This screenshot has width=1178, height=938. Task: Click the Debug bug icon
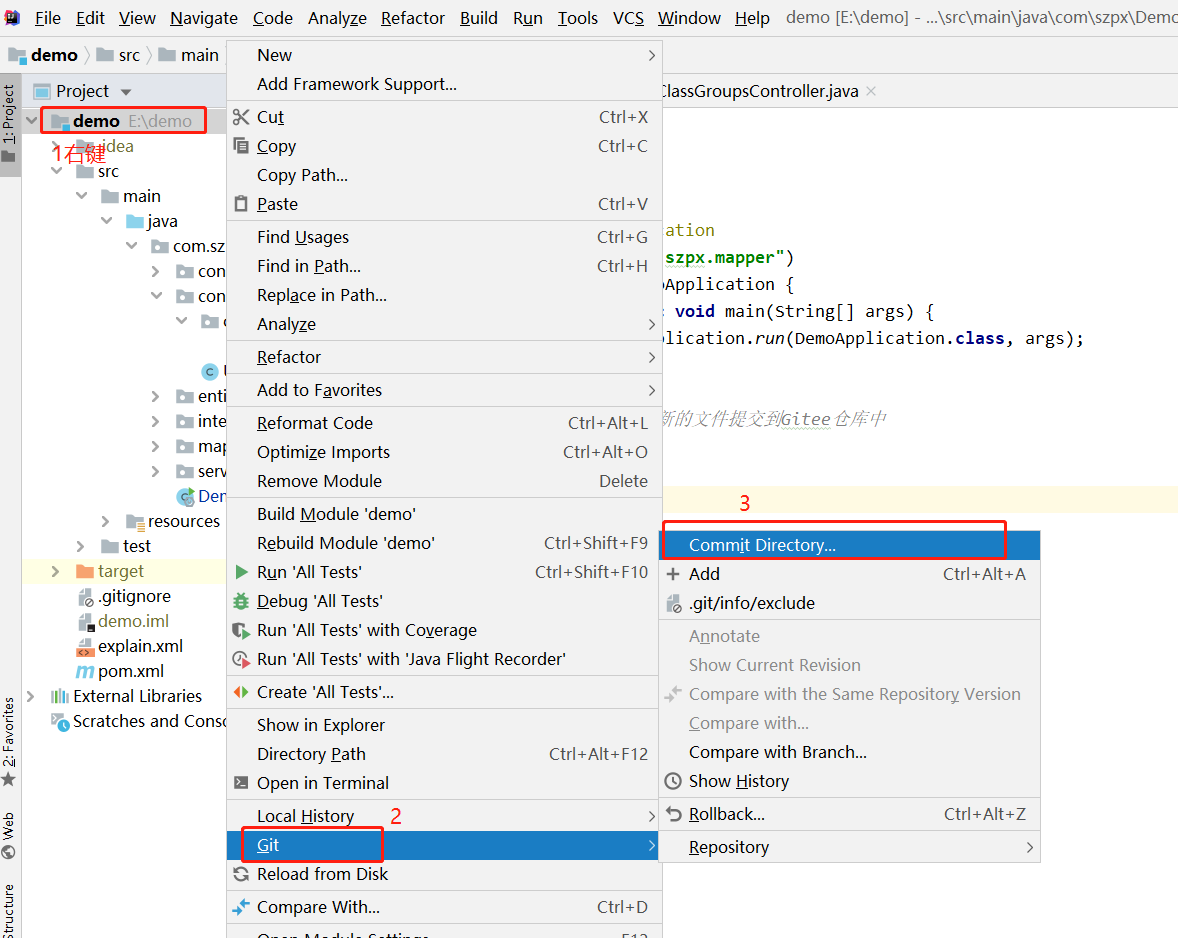coord(240,601)
